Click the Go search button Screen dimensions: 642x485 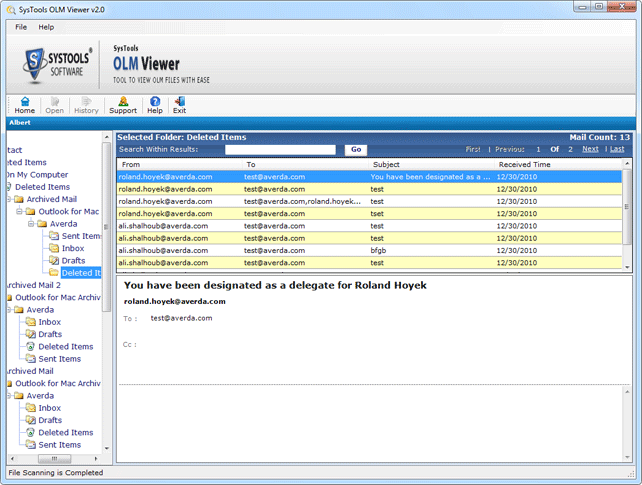356,149
